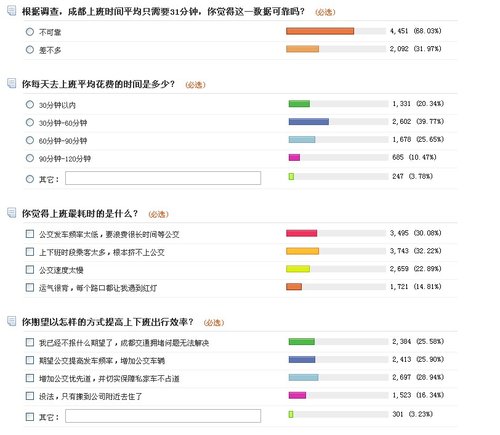Choose the 30分钟以内 radio option
The height and width of the screenshot is (435, 500).
30,105
